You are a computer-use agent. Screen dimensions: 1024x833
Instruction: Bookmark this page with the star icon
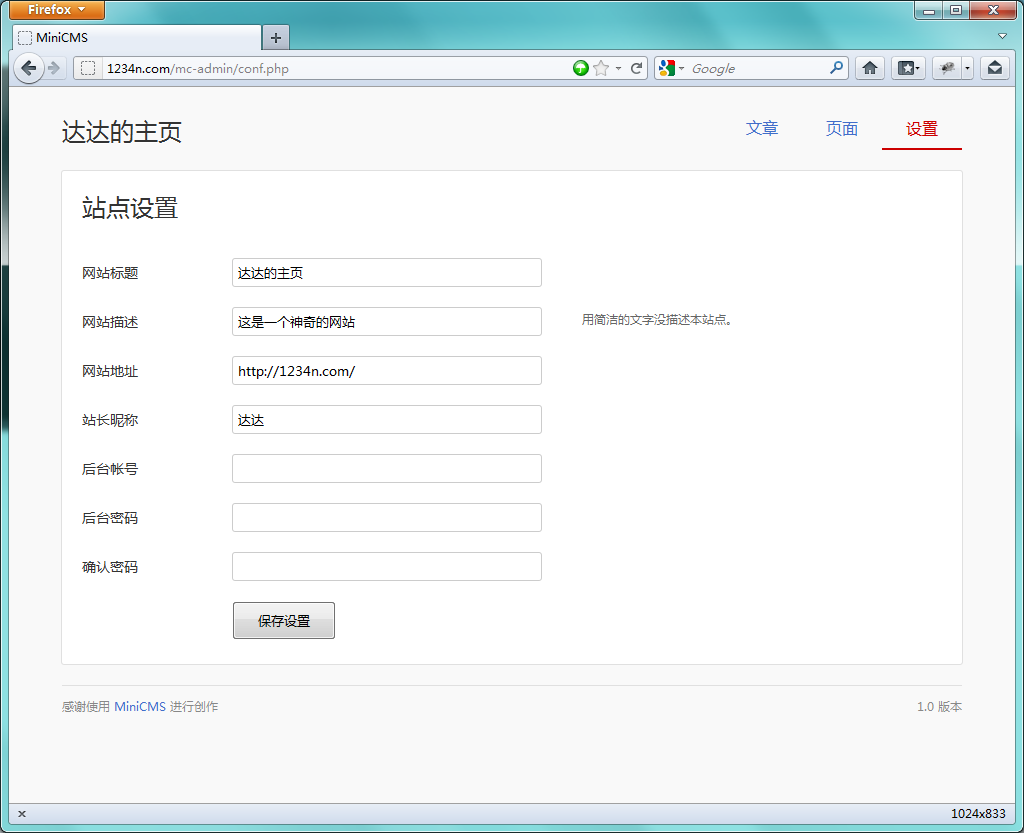click(601, 68)
